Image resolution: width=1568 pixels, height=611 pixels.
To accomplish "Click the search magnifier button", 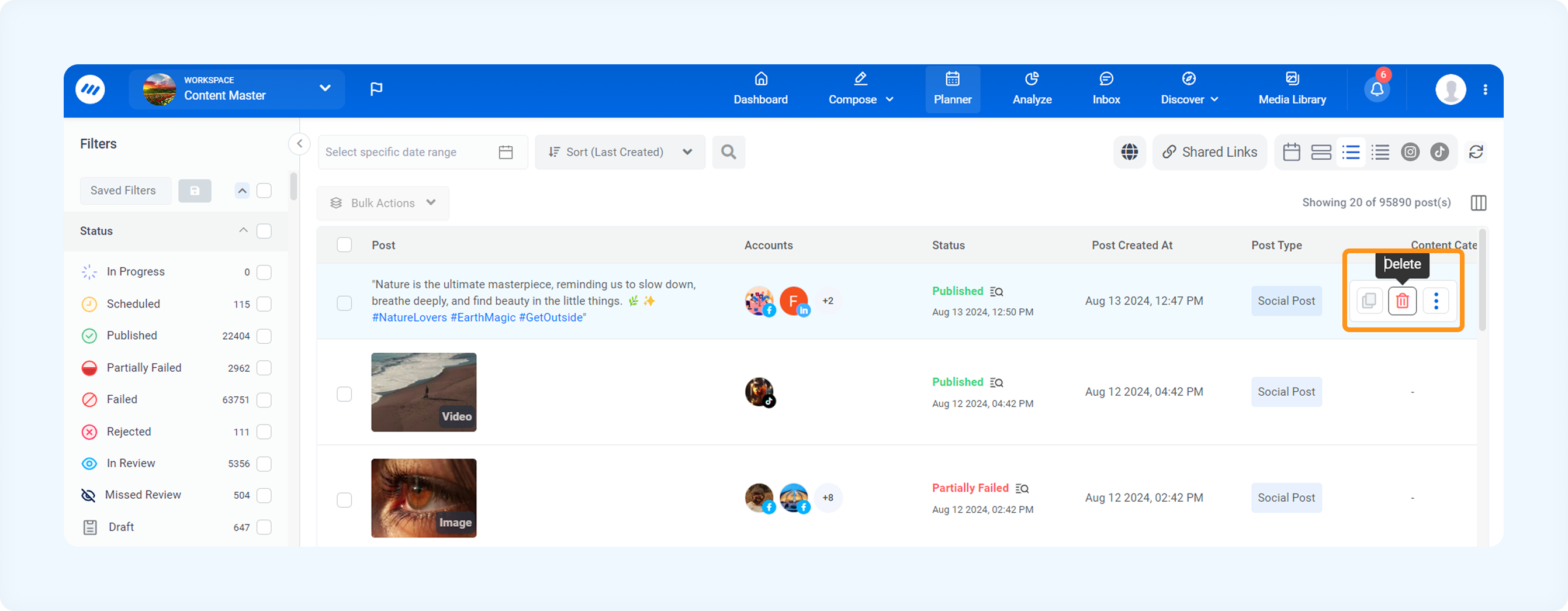I will [x=729, y=152].
